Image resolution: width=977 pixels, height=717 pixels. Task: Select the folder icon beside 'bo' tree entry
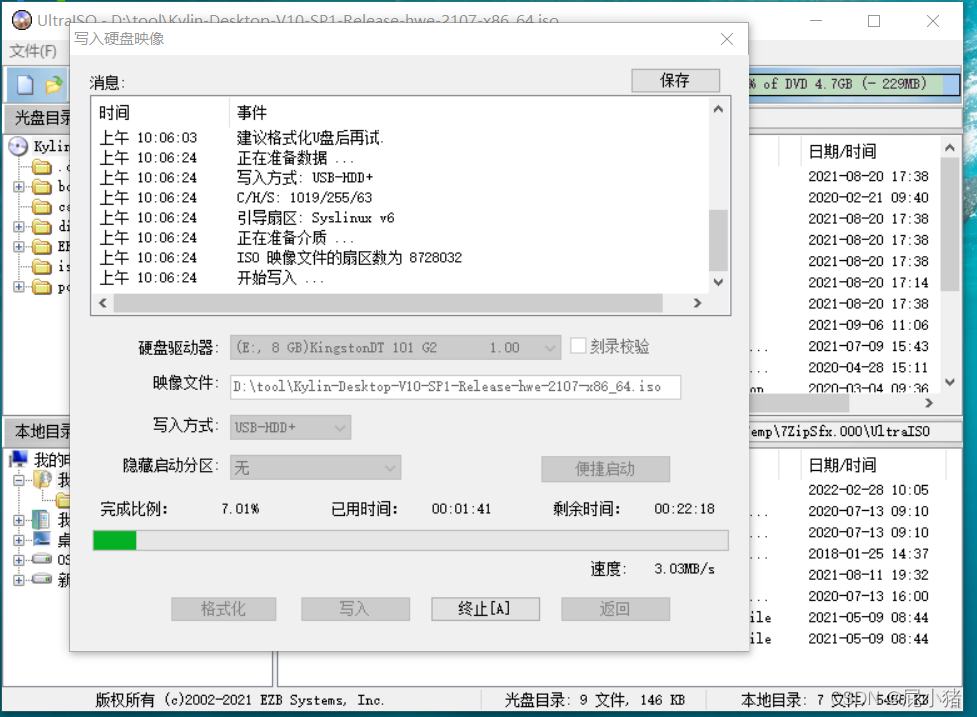[42, 186]
